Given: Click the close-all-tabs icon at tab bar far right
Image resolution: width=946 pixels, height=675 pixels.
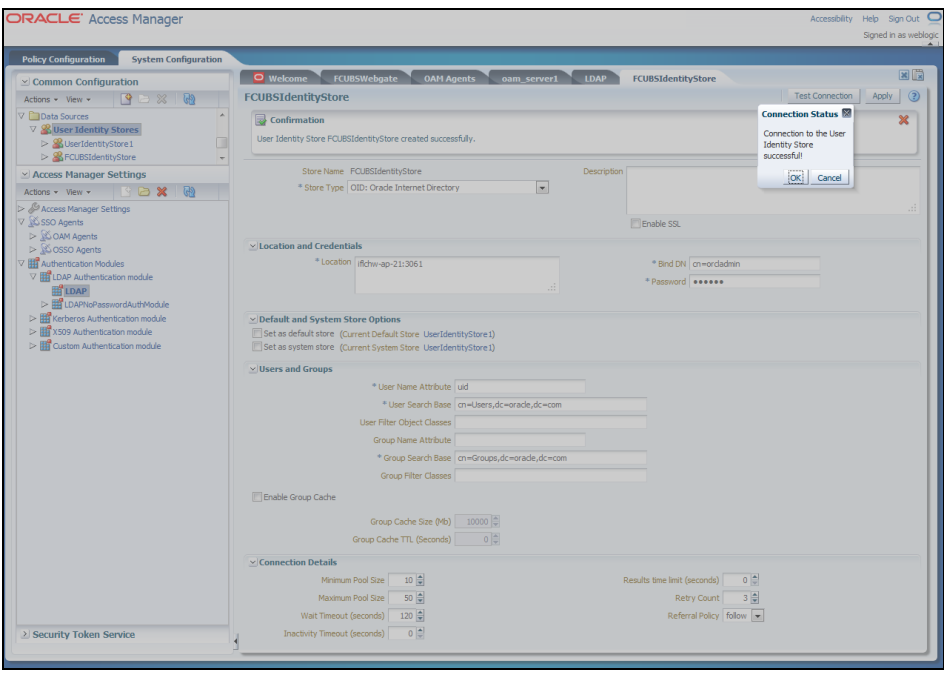Looking at the screenshot, I should (918, 75).
